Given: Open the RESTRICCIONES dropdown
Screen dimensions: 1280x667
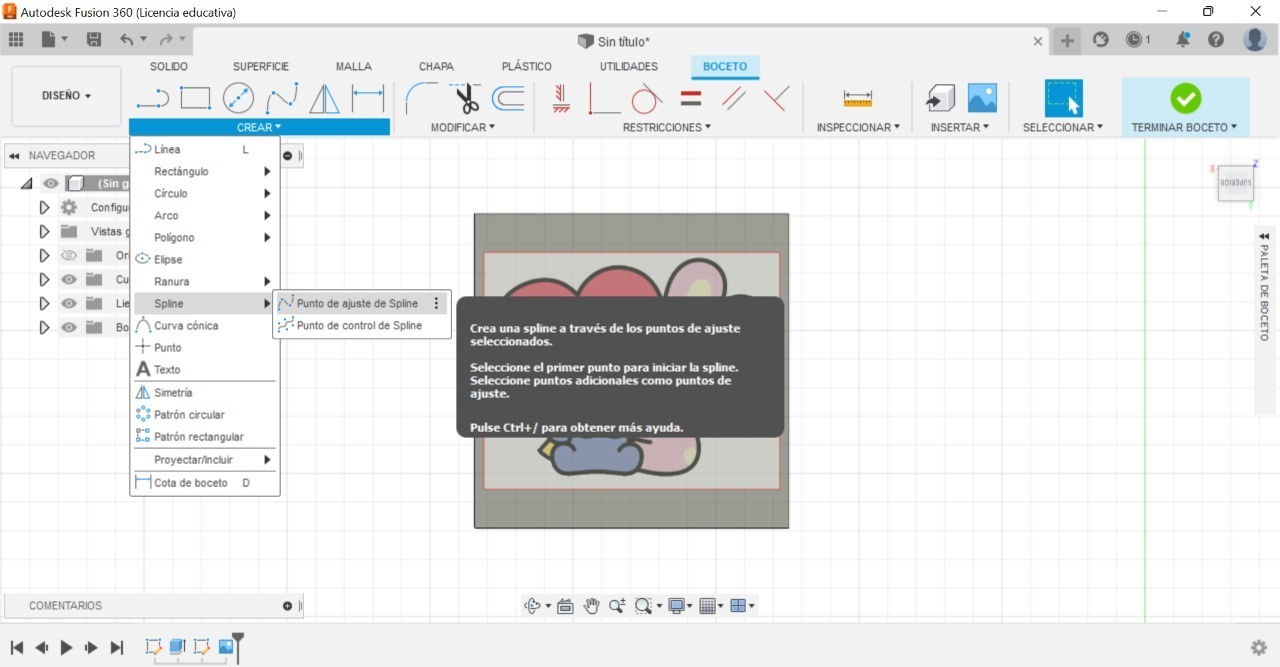Looking at the screenshot, I should pos(667,127).
